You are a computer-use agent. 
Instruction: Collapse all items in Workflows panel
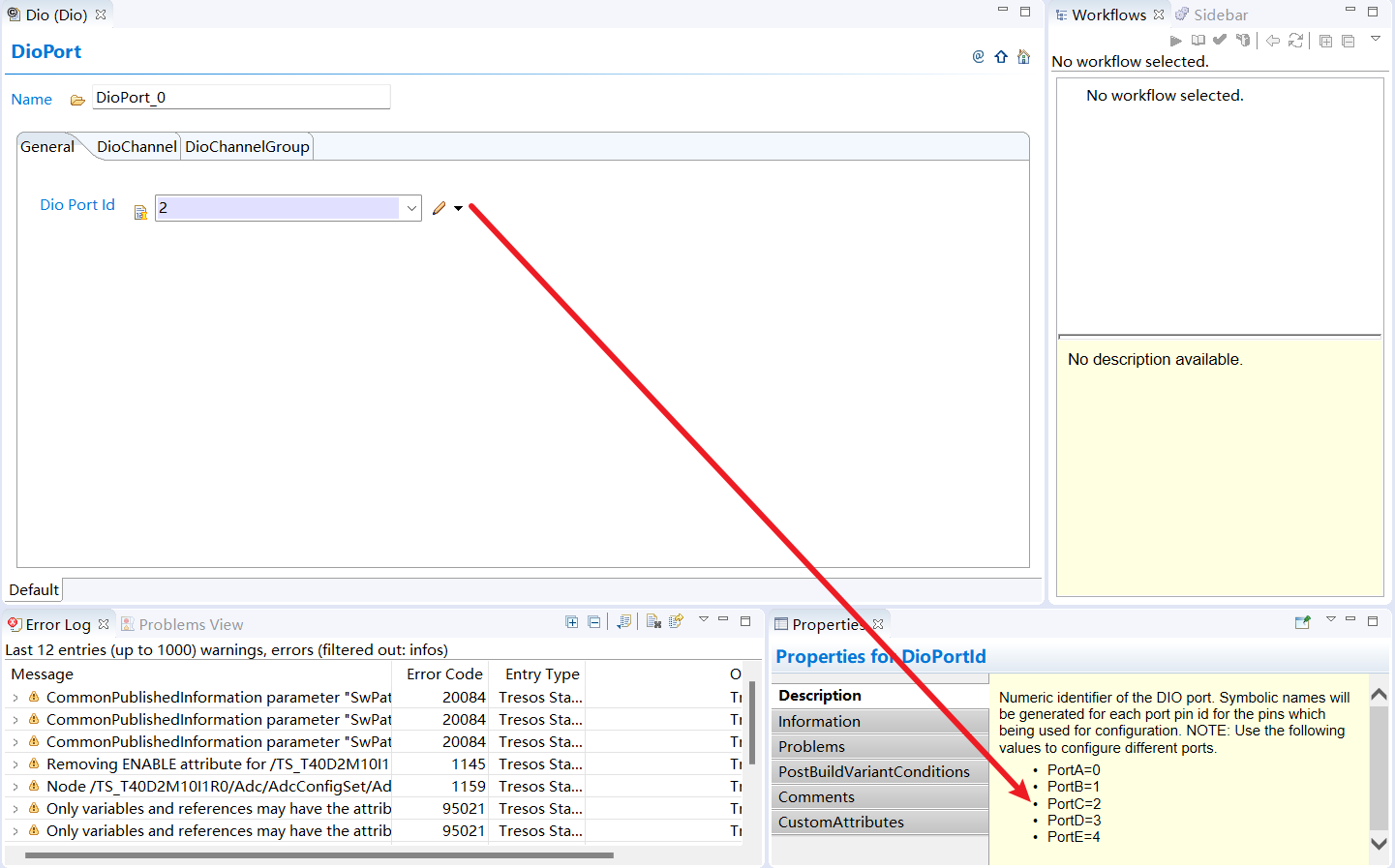click(1349, 41)
